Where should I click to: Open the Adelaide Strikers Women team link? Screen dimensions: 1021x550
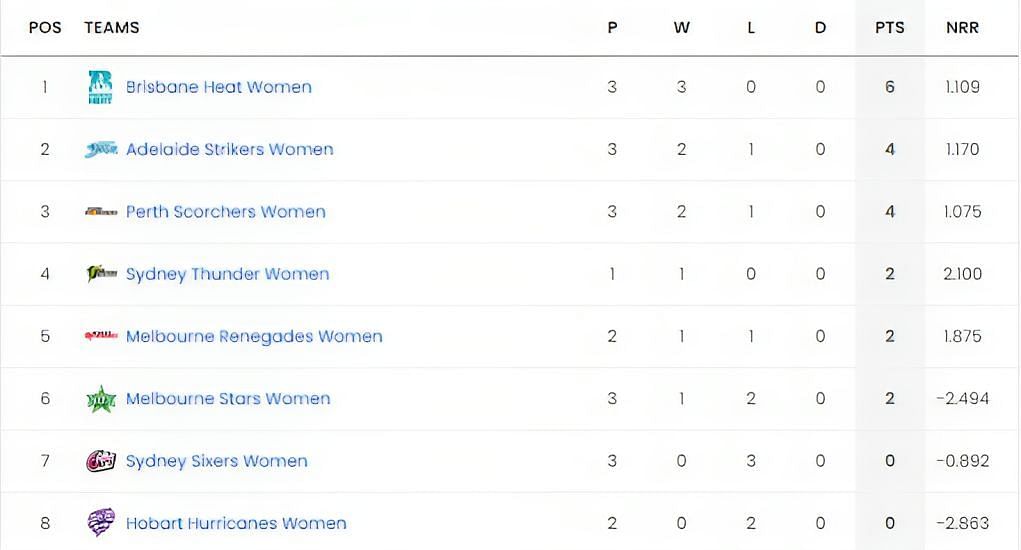pyautogui.click(x=229, y=150)
